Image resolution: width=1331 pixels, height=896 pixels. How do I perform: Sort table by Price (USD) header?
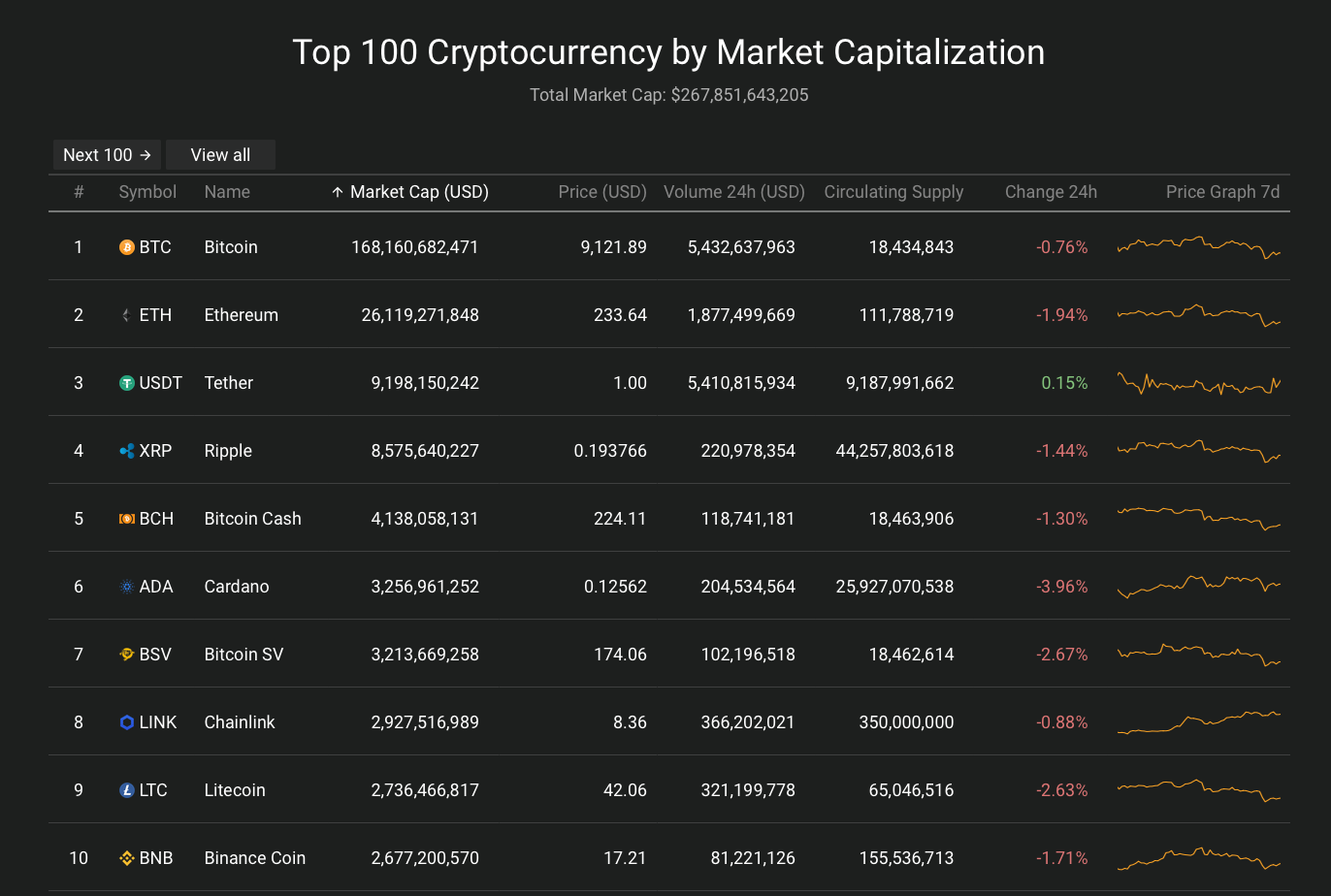pyautogui.click(x=602, y=192)
